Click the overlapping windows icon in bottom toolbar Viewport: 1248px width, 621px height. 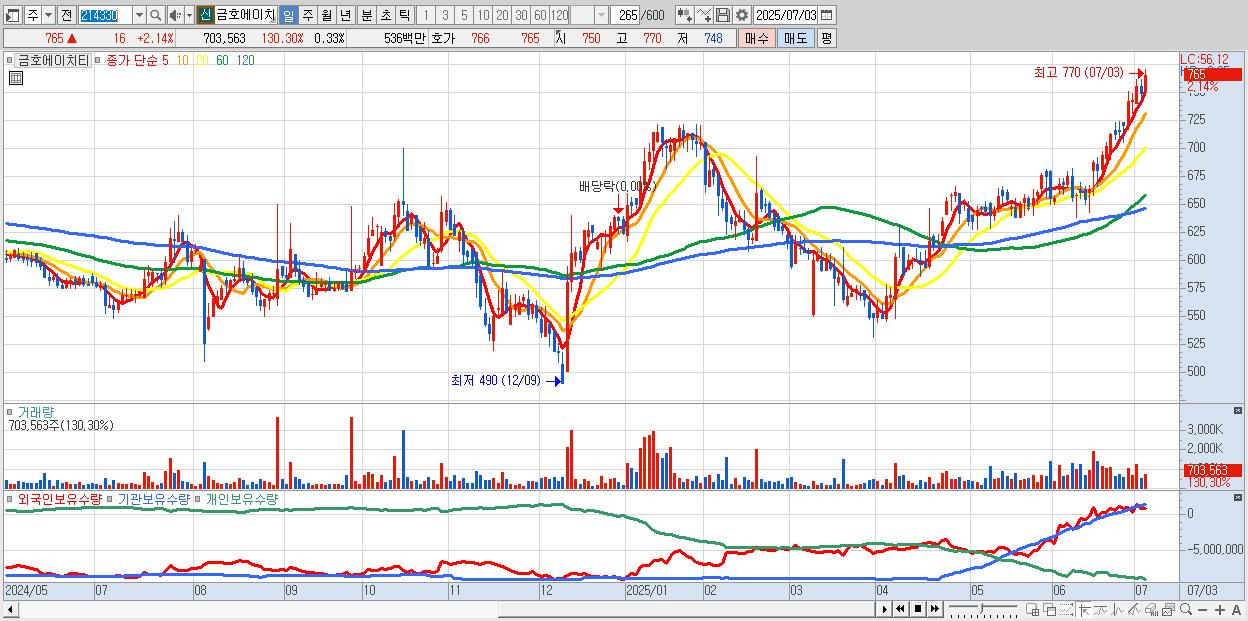[1050, 609]
